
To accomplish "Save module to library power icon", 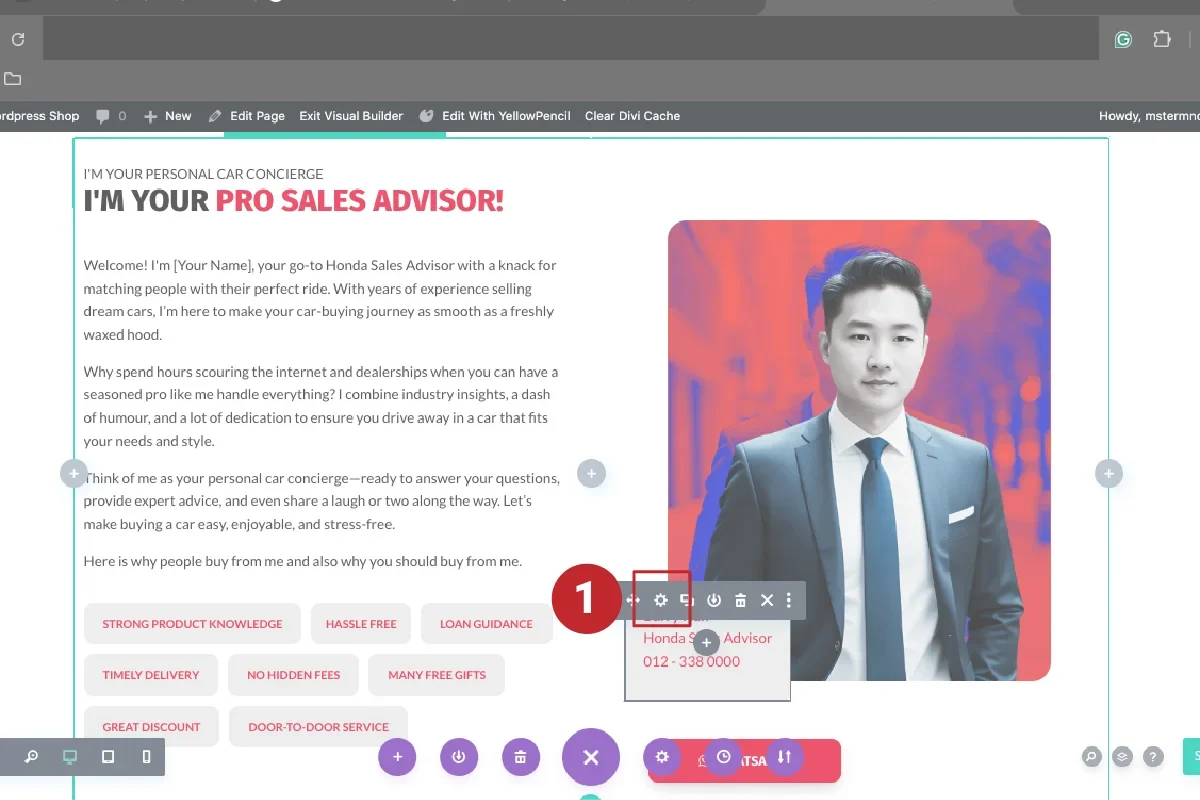I will pos(714,600).
